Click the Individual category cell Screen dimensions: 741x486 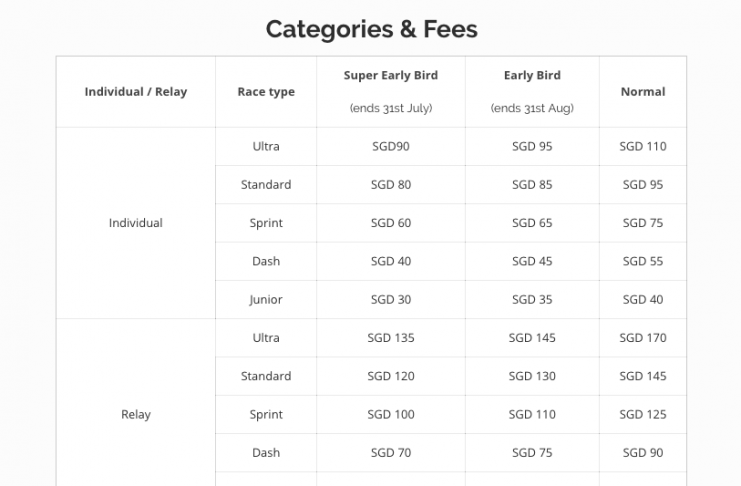(136, 223)
